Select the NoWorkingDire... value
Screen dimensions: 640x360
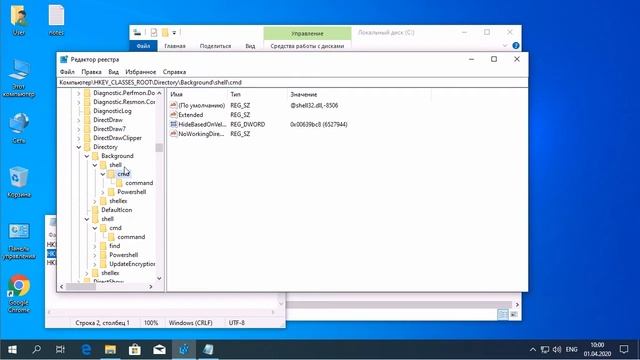pos(201,134)
